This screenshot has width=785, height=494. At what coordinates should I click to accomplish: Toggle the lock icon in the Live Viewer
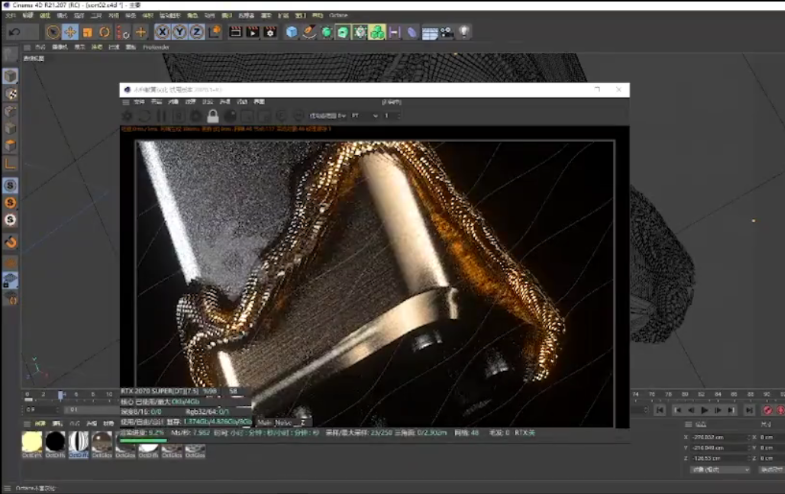click(212, 116)
